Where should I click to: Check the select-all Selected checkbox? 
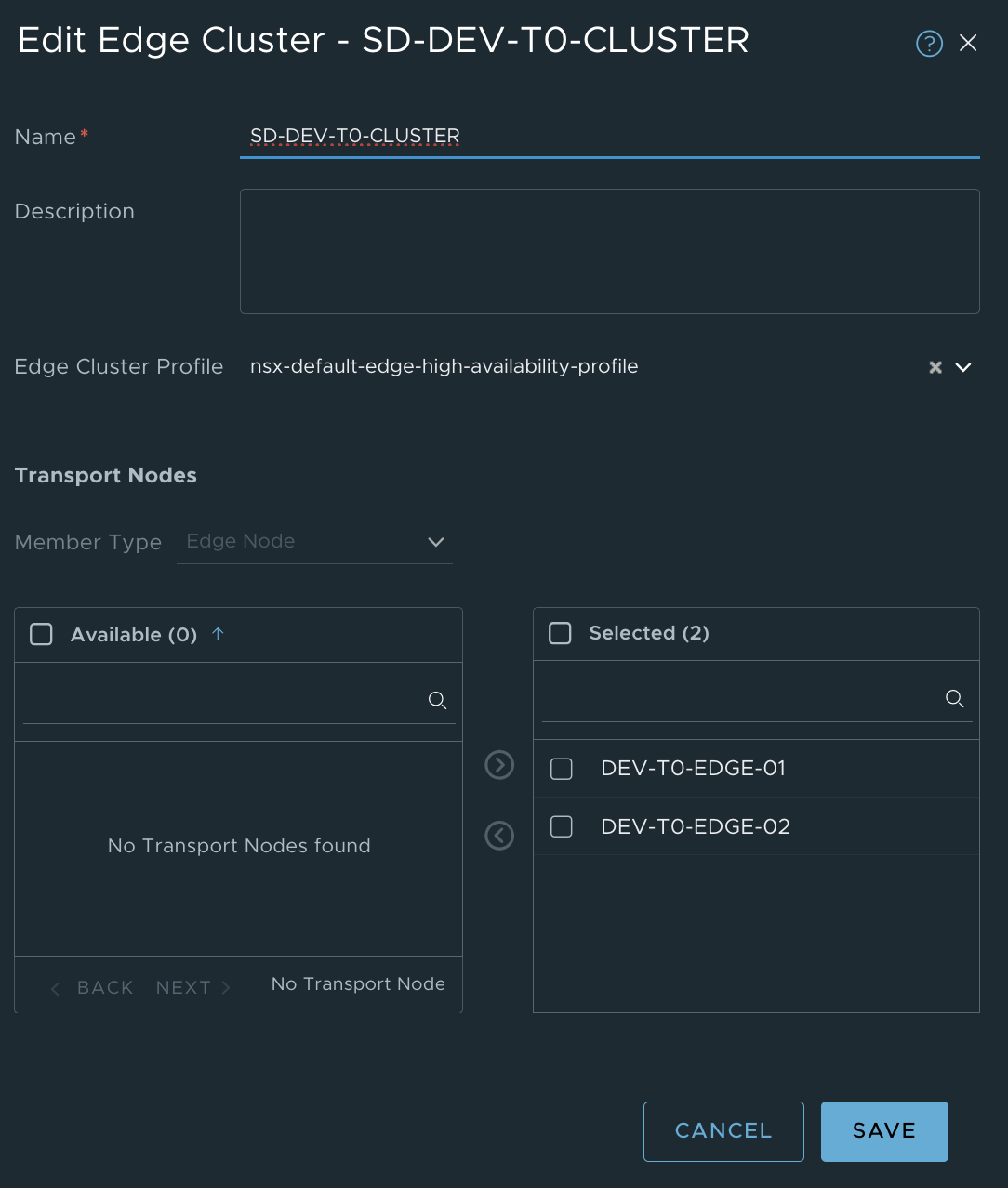[x=560, y=633]
